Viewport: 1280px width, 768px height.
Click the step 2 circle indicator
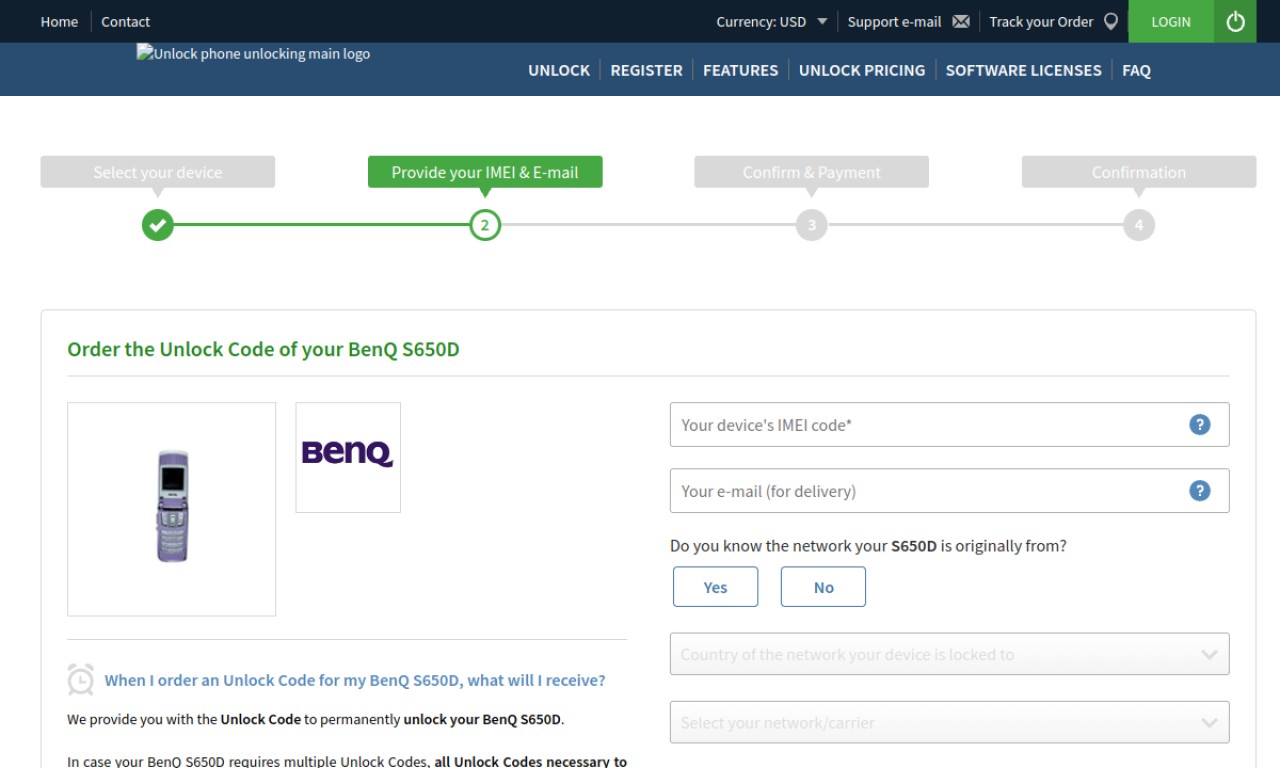485,225
